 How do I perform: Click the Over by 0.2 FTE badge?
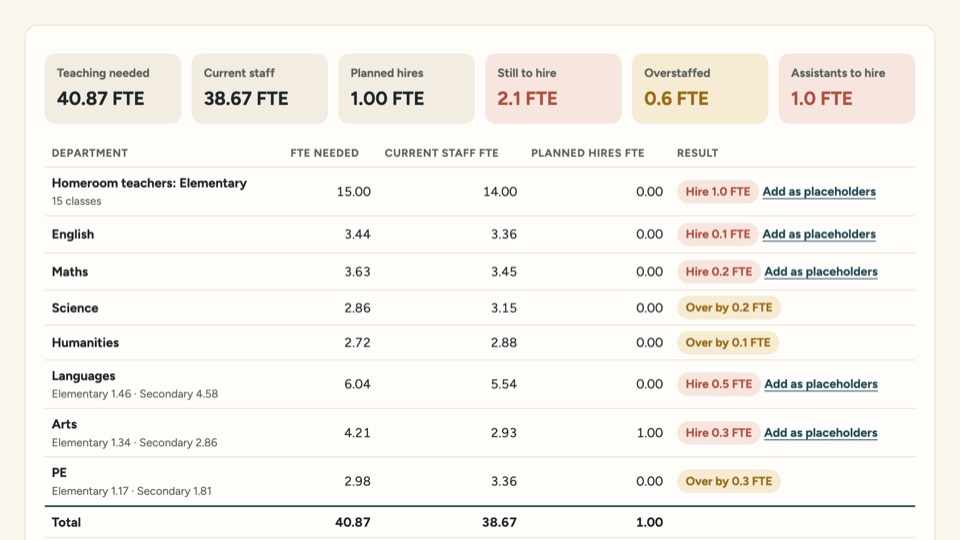tap(729, 307)
